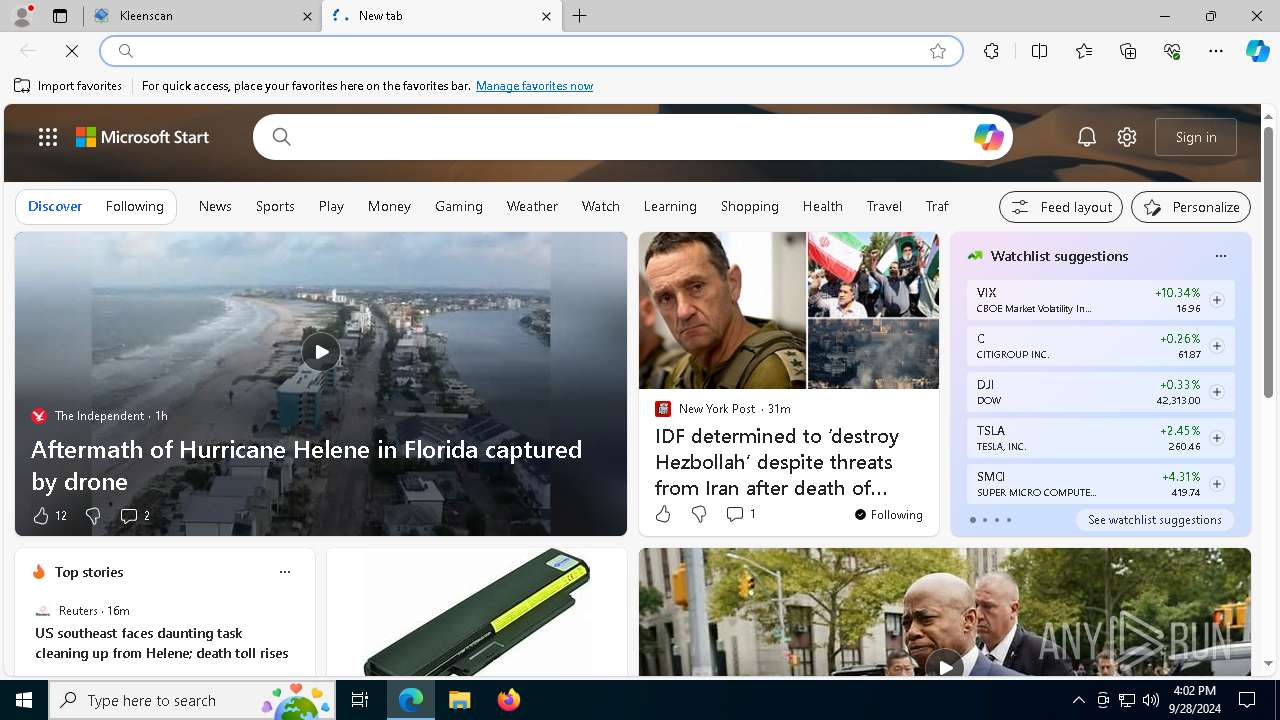Open the Microsoft Start app launcher grid
Screen dimensions: 1280x720
click(x=48, y=137)
